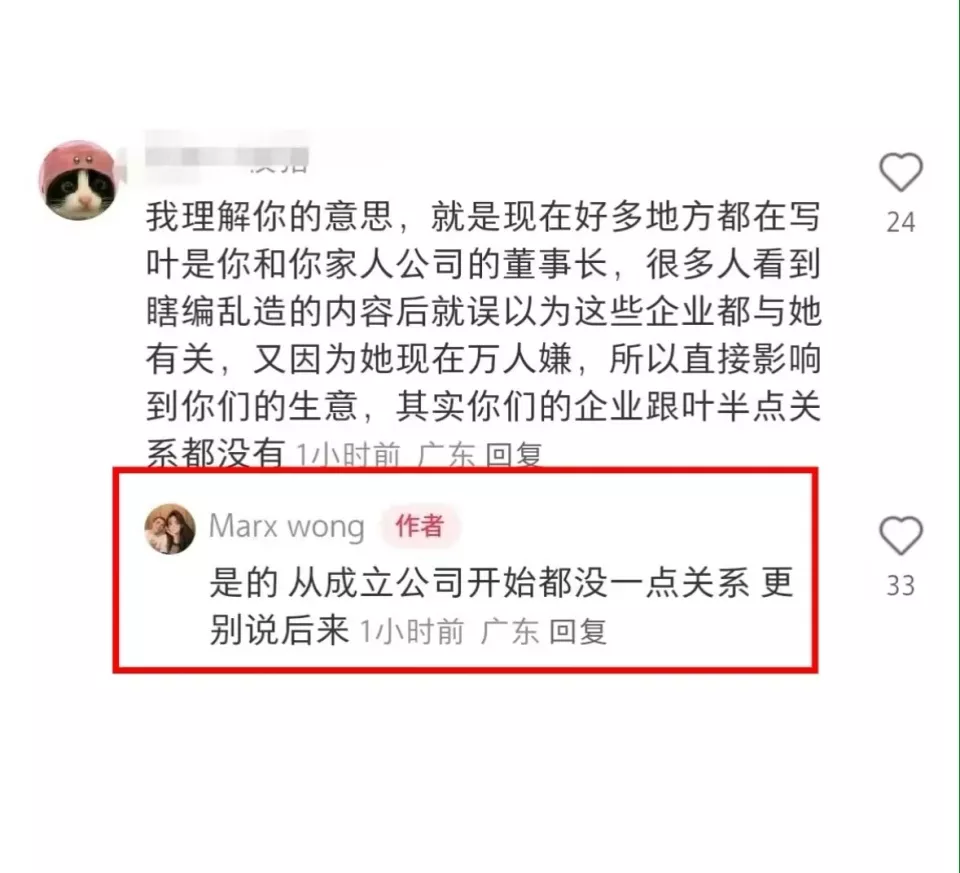Tap the 1小时前 timestamp on first comment
960x873 pixels.
[348, 455]
